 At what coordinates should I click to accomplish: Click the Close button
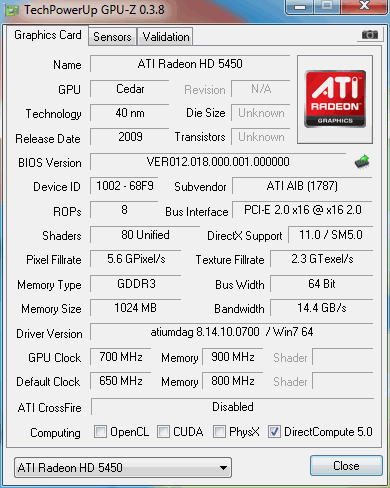[346, 465]
